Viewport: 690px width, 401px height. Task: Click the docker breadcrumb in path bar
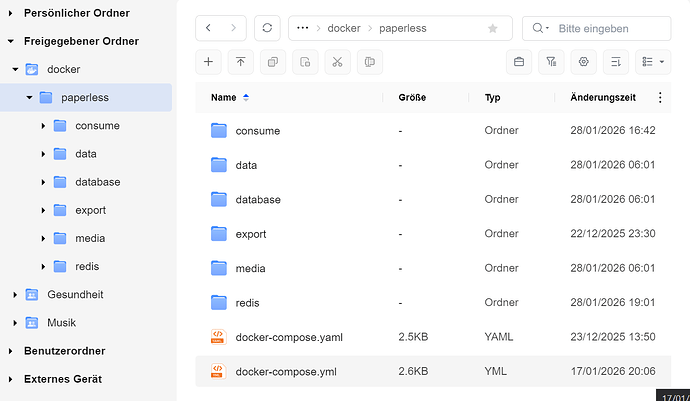point(344,28)
